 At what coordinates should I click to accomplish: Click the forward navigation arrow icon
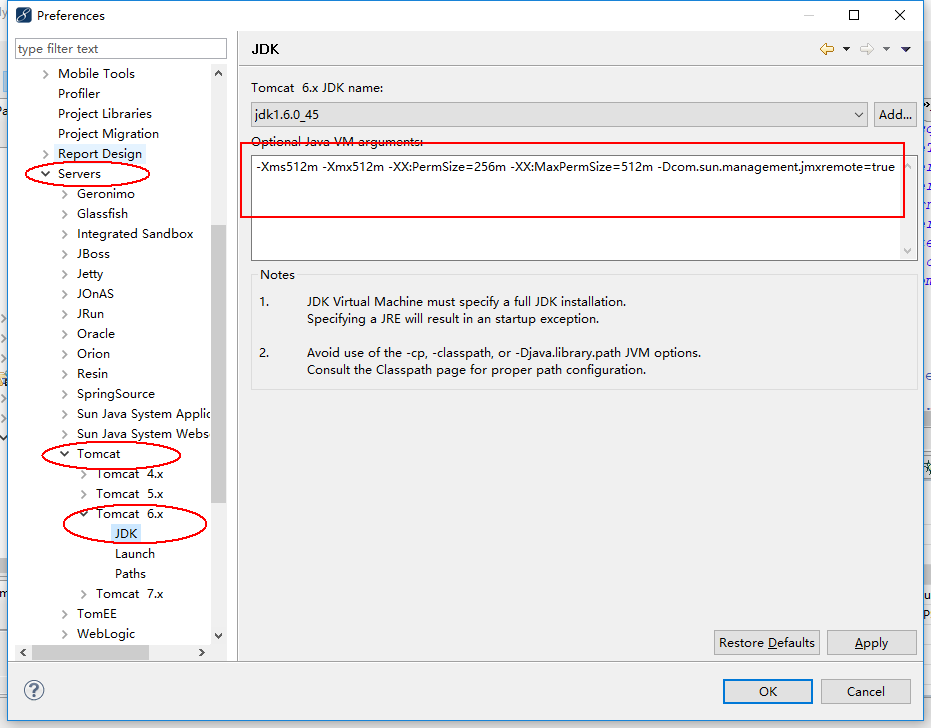tap(867, 49)
